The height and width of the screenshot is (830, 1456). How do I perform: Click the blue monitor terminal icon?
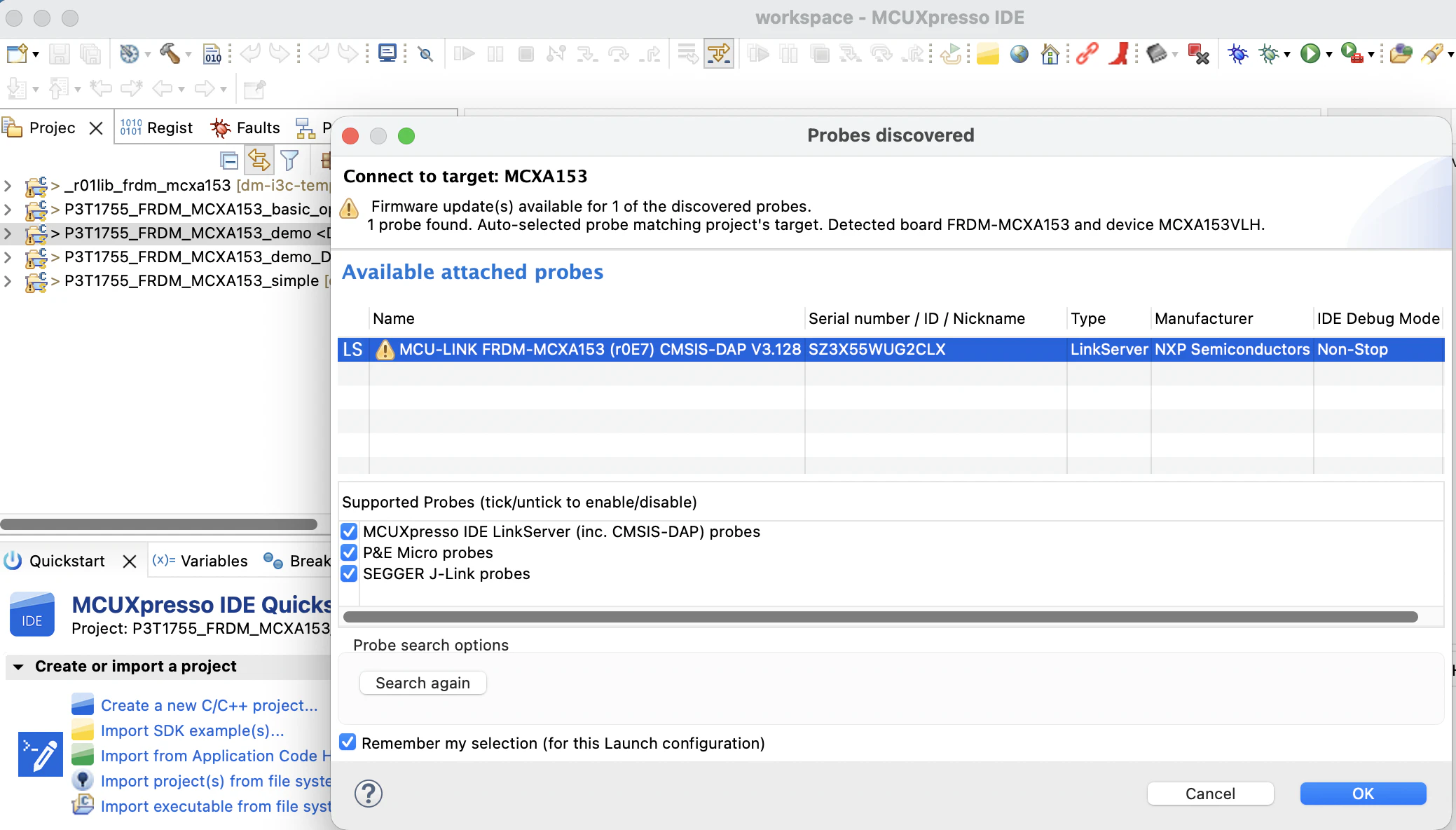[387, 53]
